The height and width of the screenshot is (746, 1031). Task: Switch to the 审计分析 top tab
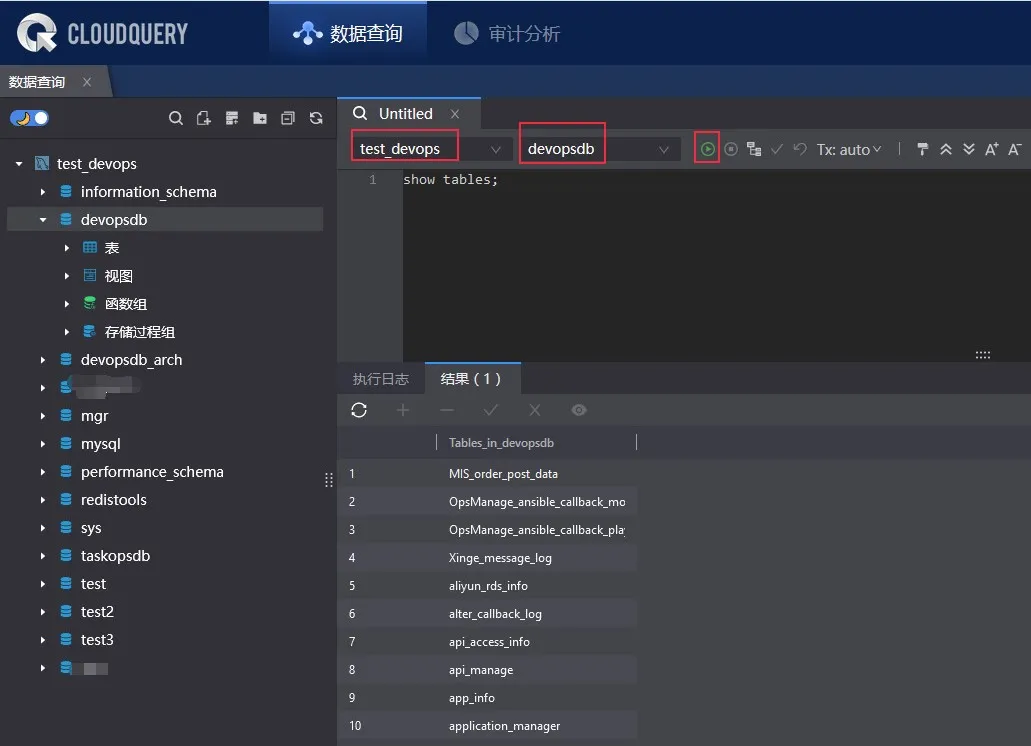pos(508,33)
